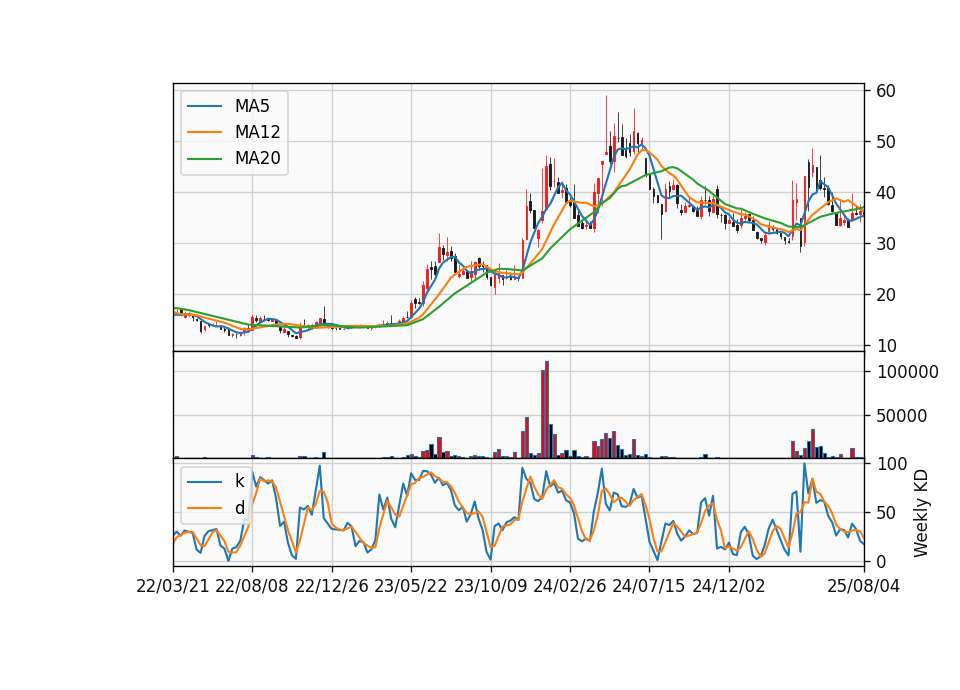The width and height of the screenshot is (960, 690).
Task: Click the 23/05/22 date label
Action: click(411, 586)
